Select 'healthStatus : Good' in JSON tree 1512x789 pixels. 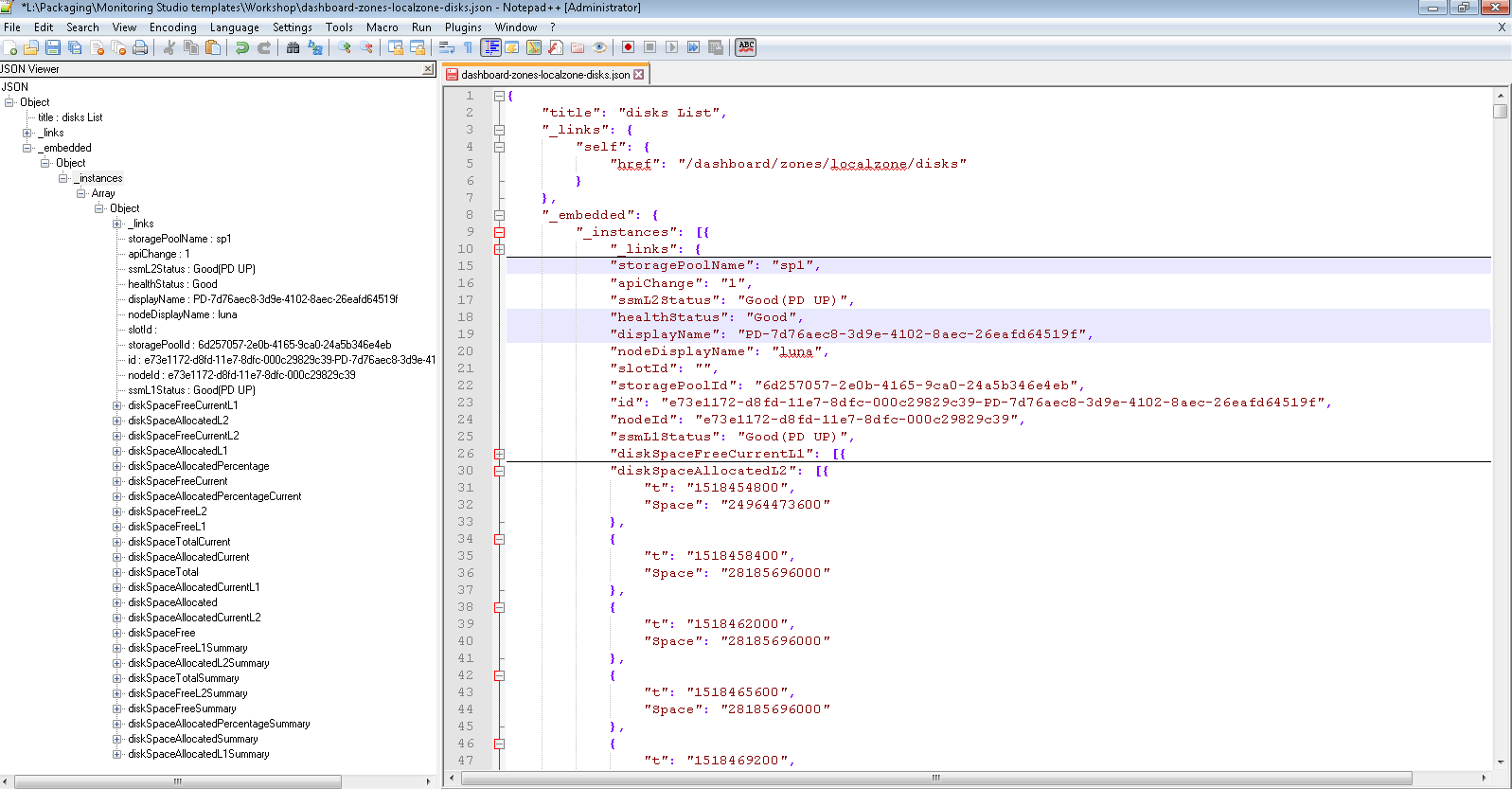point(172,284)
